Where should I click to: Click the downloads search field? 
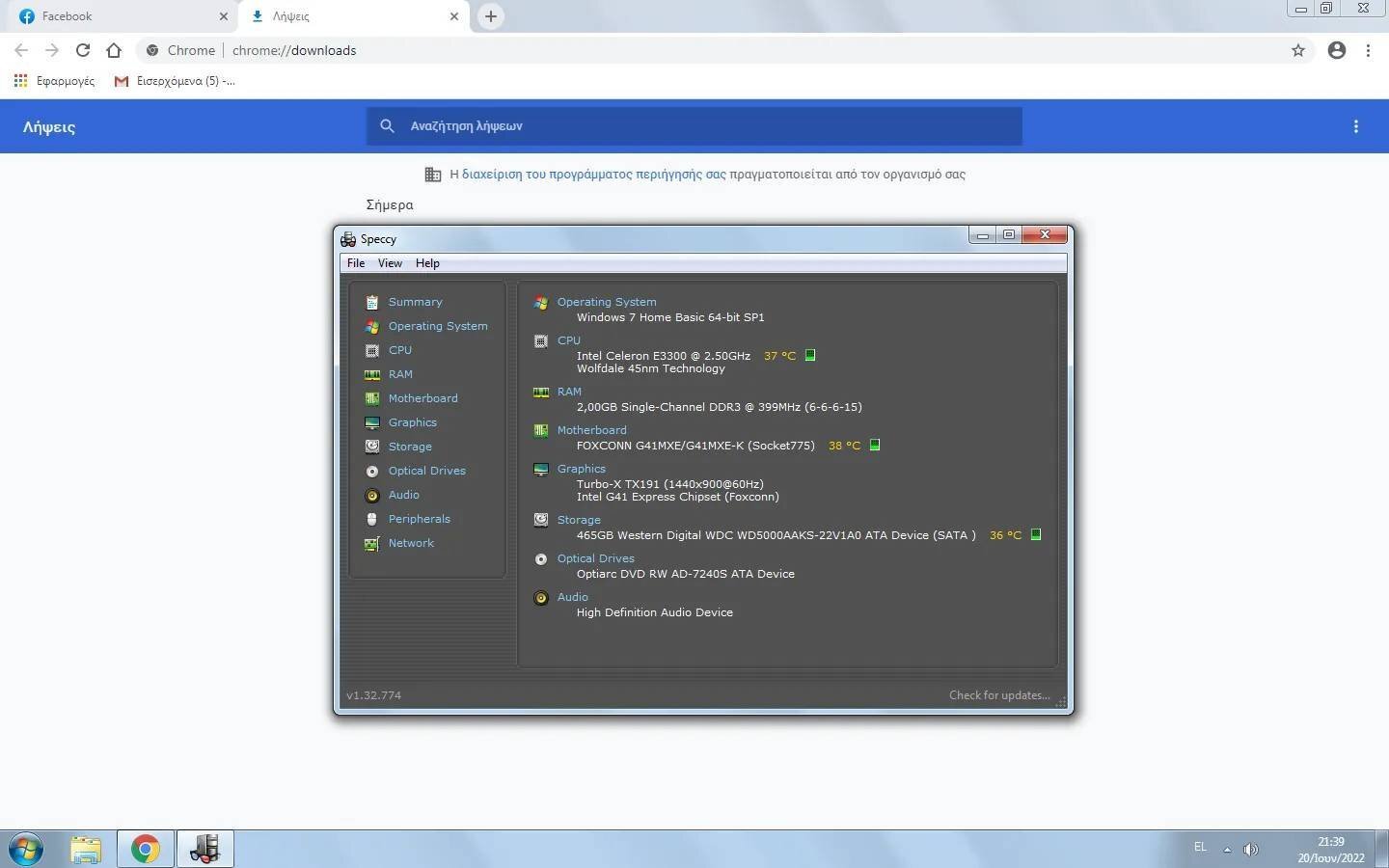click(694, 126)
